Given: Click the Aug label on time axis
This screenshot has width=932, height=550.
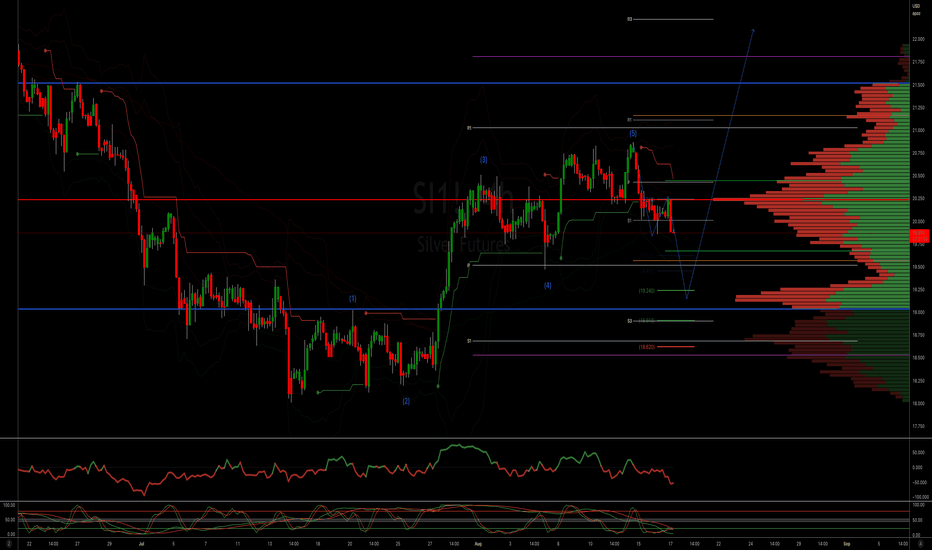Looking at the screenshot, I should pyautogui.click(x=478, y=544).
